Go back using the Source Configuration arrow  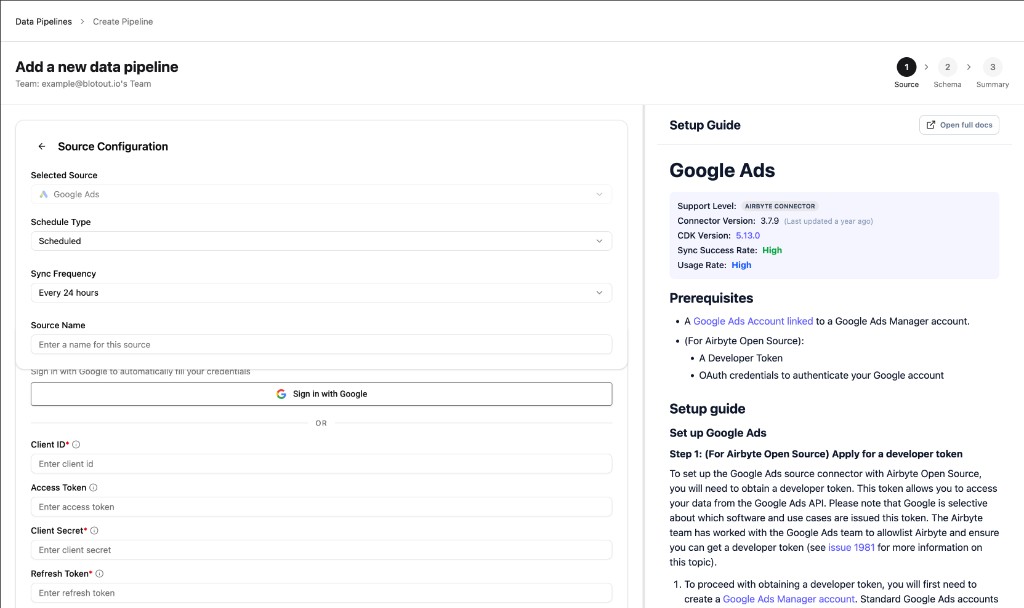(x=42, y=146)
